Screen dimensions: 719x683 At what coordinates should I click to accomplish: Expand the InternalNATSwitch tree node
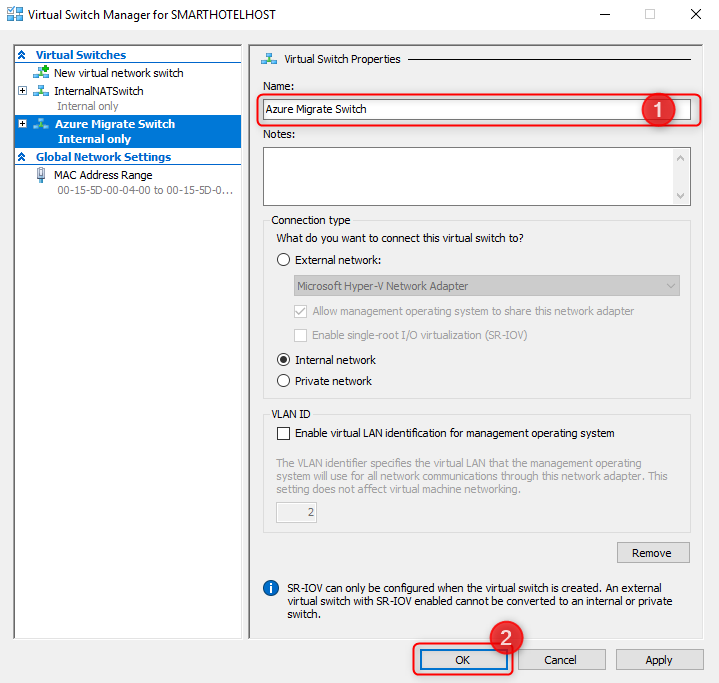point(22,90)
